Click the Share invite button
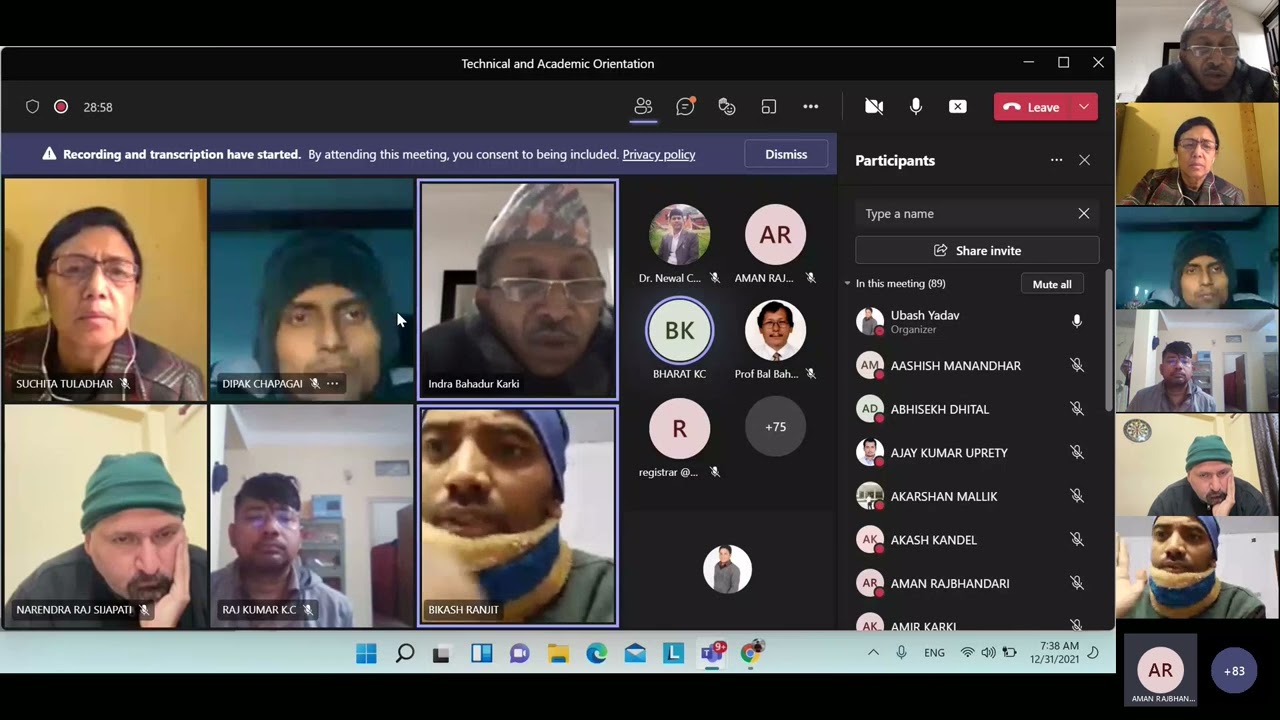 click(x=977, y=251)
